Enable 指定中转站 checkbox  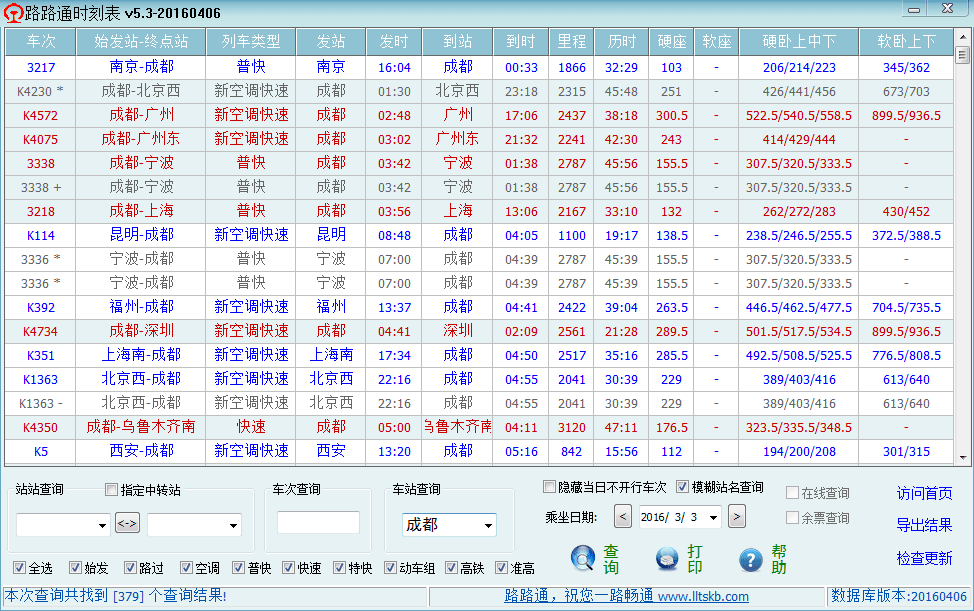pyautogui.click(x=112, y=490)
